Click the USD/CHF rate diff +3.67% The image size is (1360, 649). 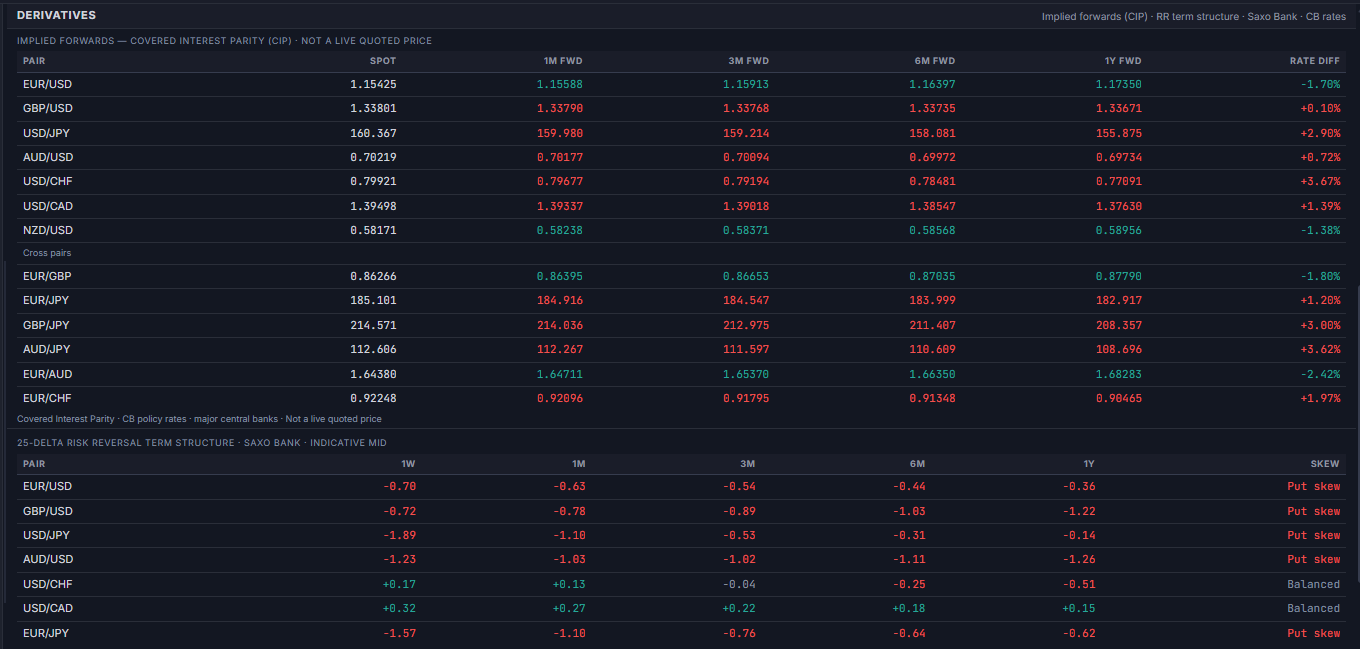click(1320, 181)
